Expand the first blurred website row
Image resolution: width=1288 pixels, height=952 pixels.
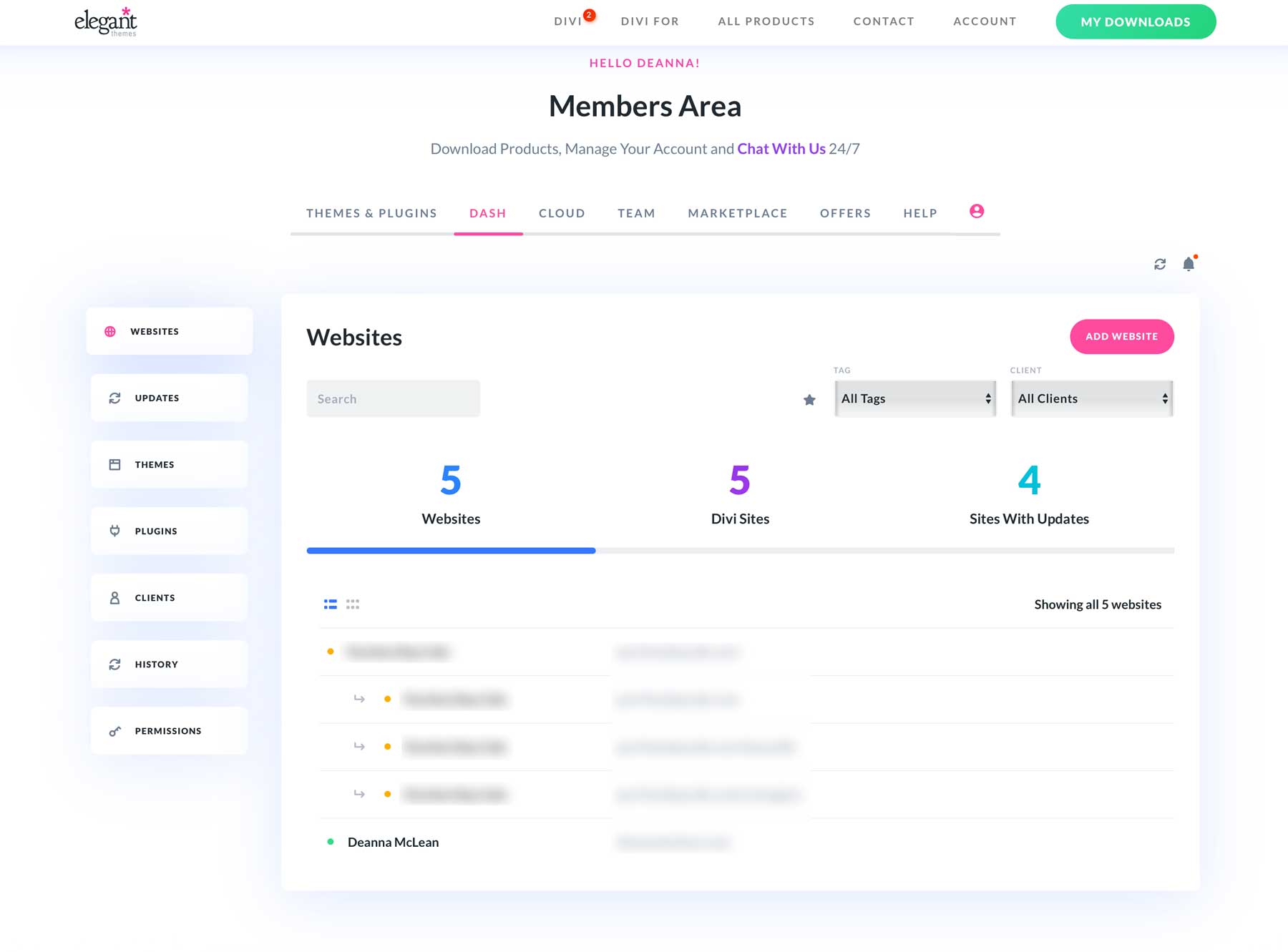[399, 652]
